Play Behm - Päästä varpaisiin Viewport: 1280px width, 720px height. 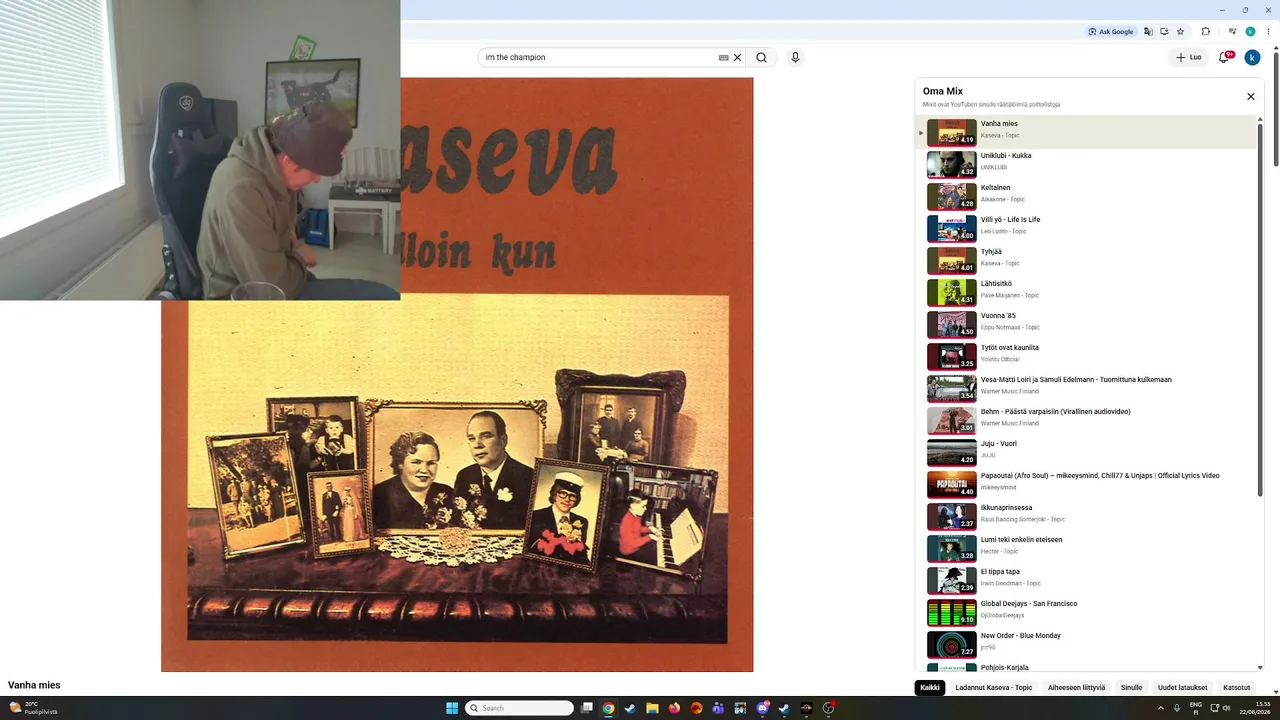click(x=1086, y=421)
